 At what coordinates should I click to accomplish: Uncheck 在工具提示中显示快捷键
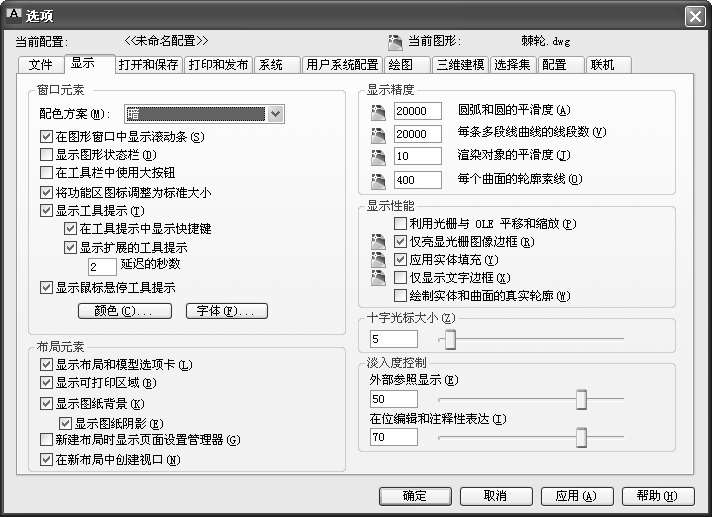pyautogui.click(x=70, y=228)
